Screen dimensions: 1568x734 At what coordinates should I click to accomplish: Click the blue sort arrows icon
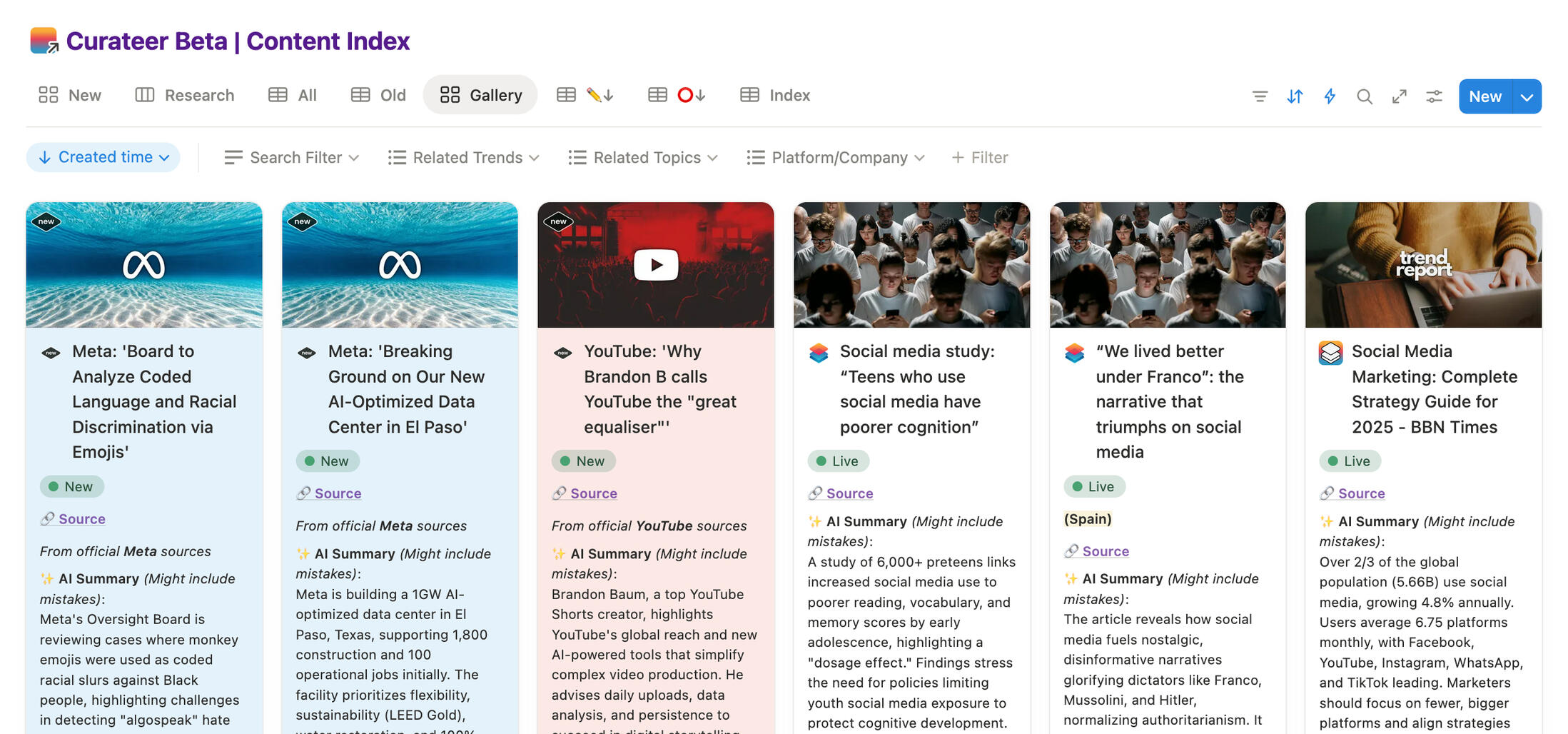[x=1295, y=96]
